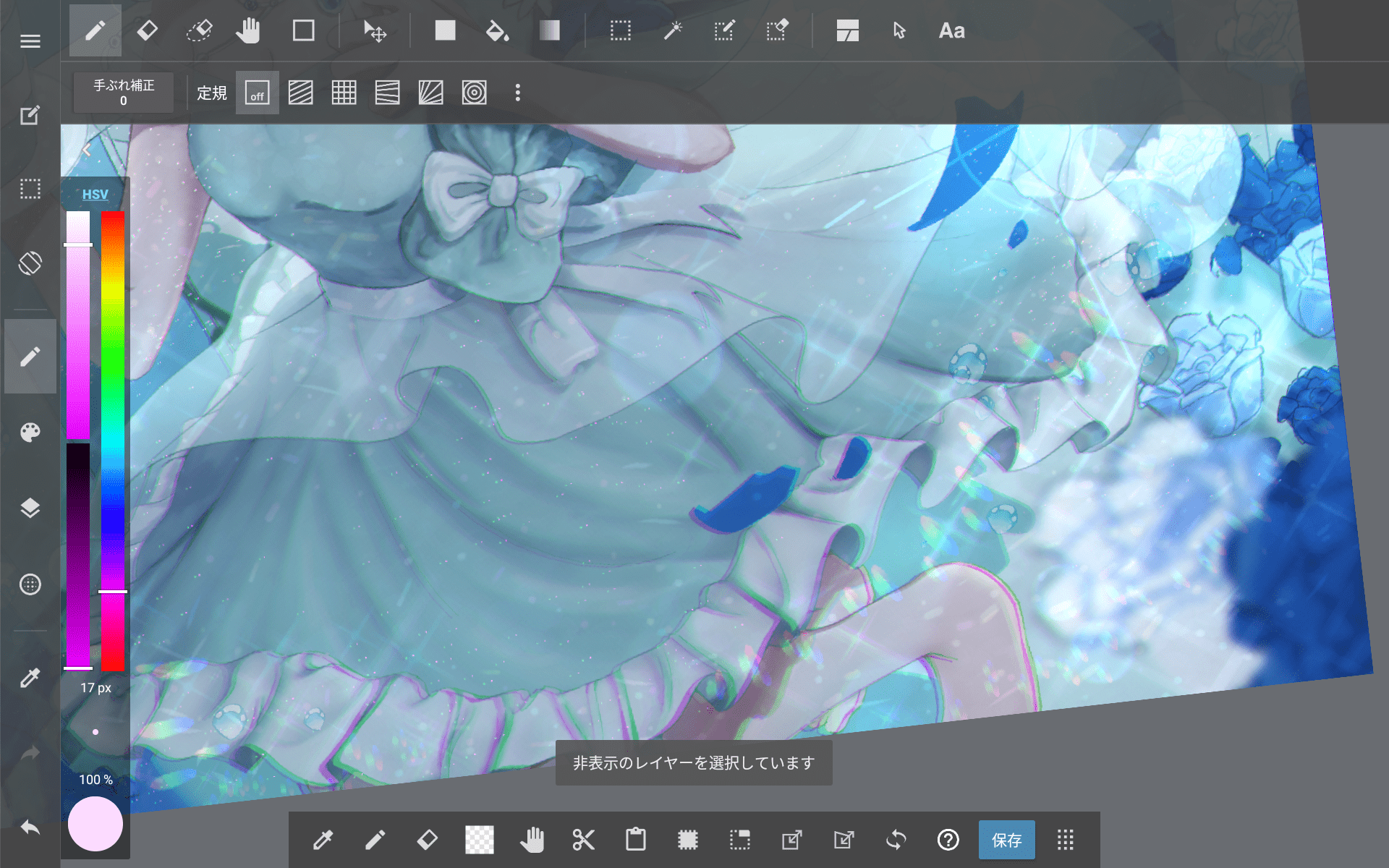
Task: Turn ruler snap off
Action: click(258, 93)
